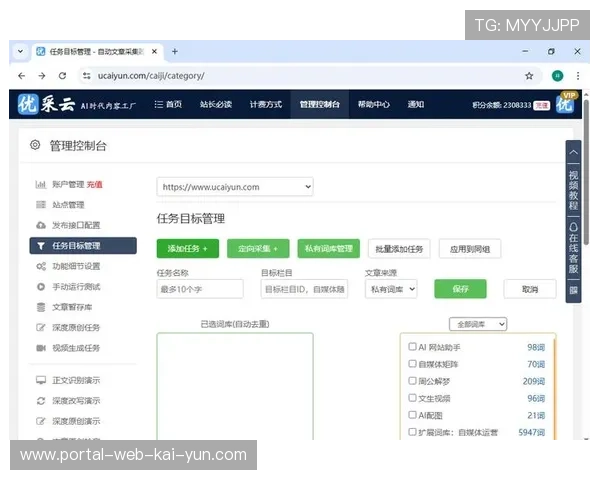600x480 pixels.
Task: Reload the page with the refresh icon
Action: (63, 75)
